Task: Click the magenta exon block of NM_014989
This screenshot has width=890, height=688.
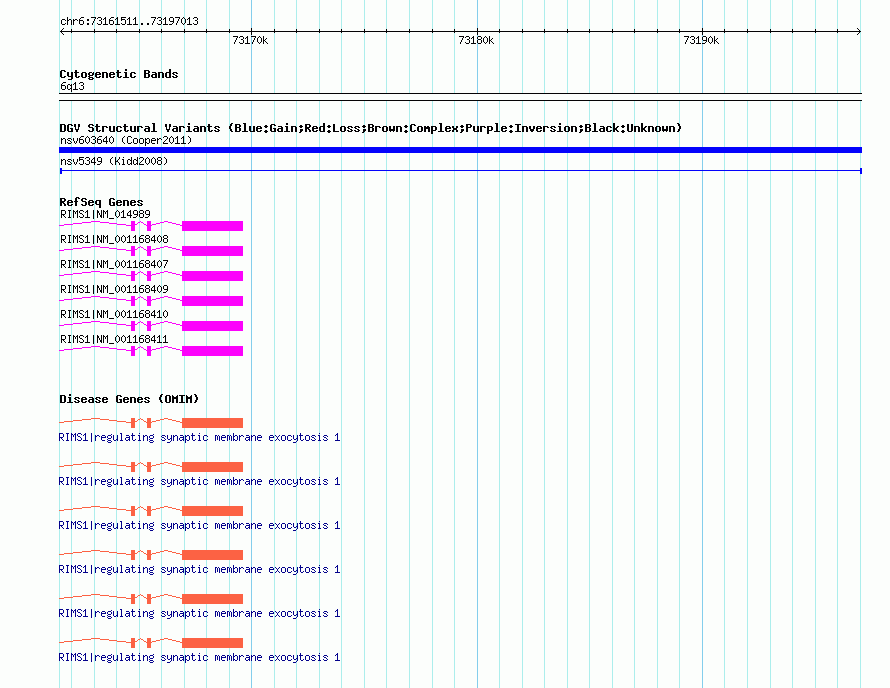Action: [x=212, y=226]
